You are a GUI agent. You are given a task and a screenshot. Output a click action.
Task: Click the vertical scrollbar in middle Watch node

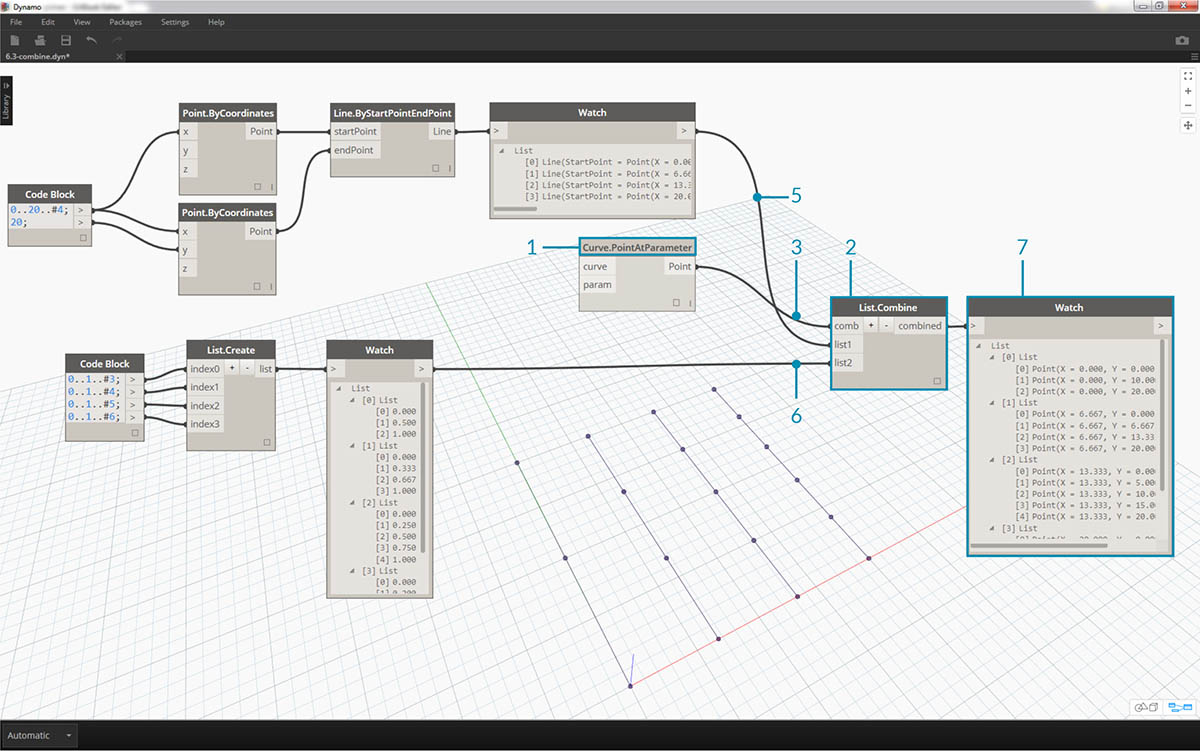coord(425,468)
